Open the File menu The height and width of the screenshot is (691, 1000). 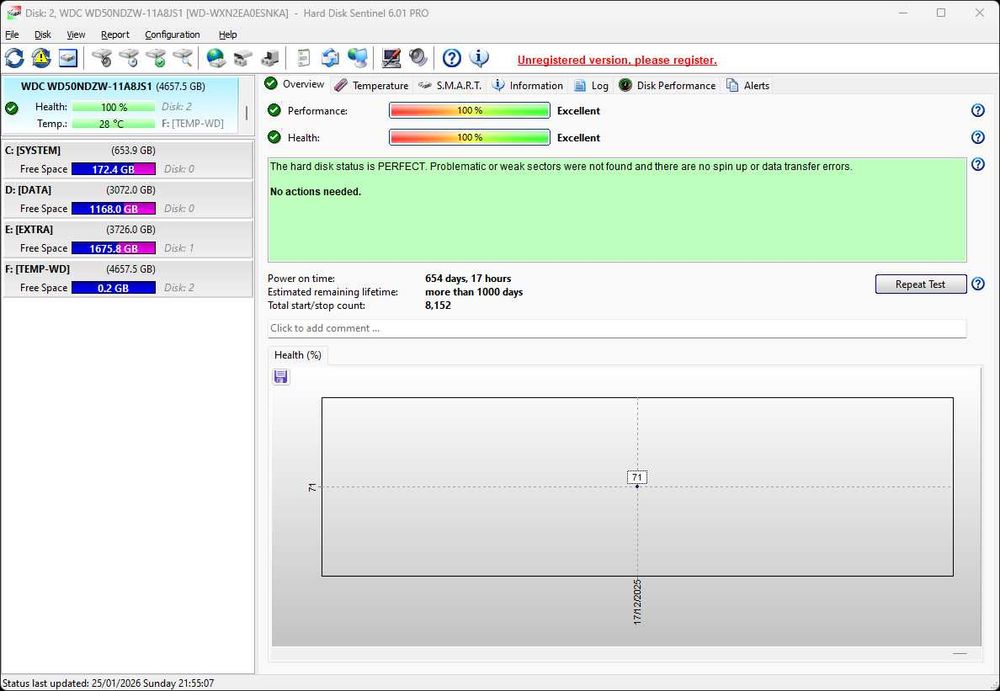11,34
